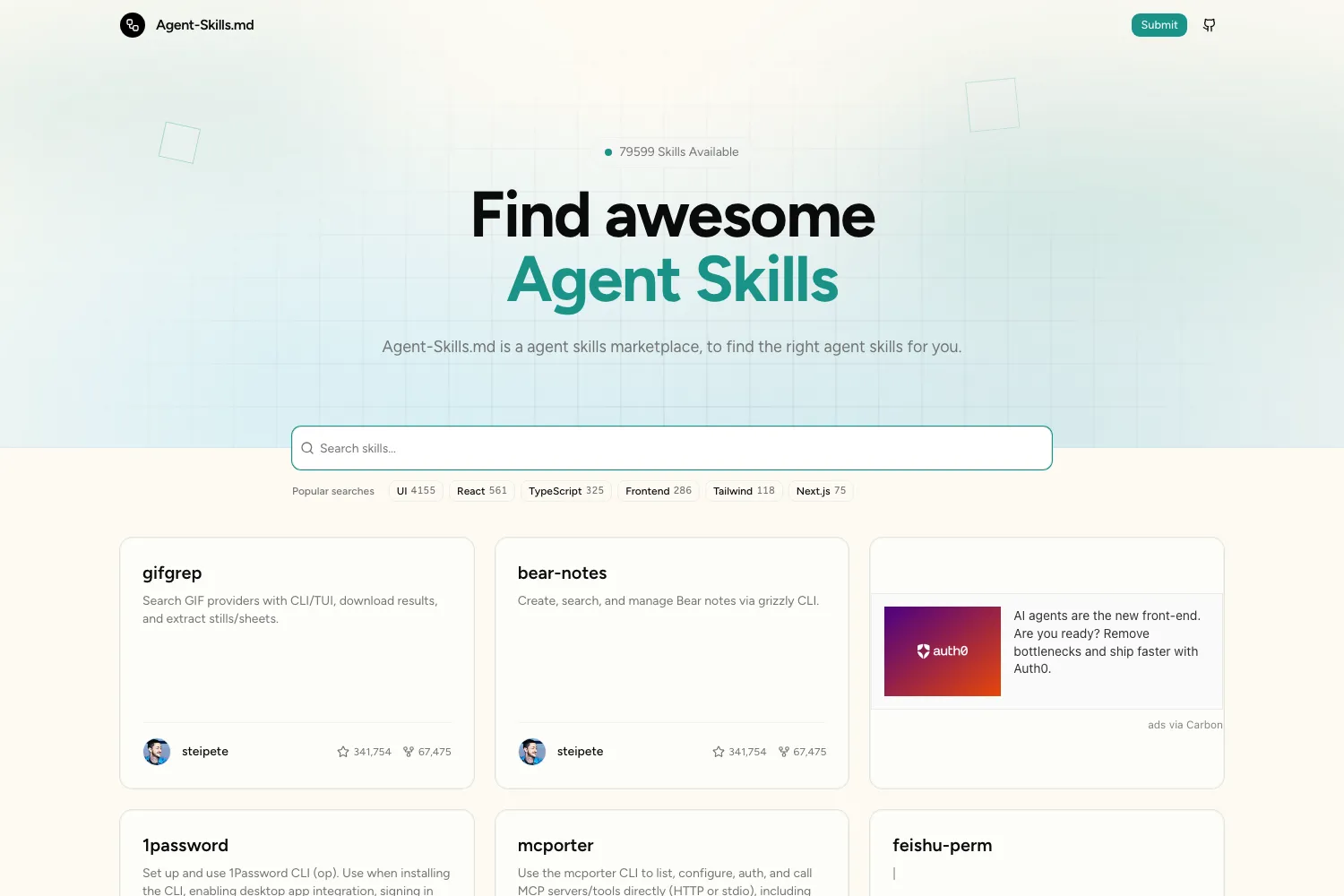Click fork icon on gifgrep card

click(x=409, y=752)
